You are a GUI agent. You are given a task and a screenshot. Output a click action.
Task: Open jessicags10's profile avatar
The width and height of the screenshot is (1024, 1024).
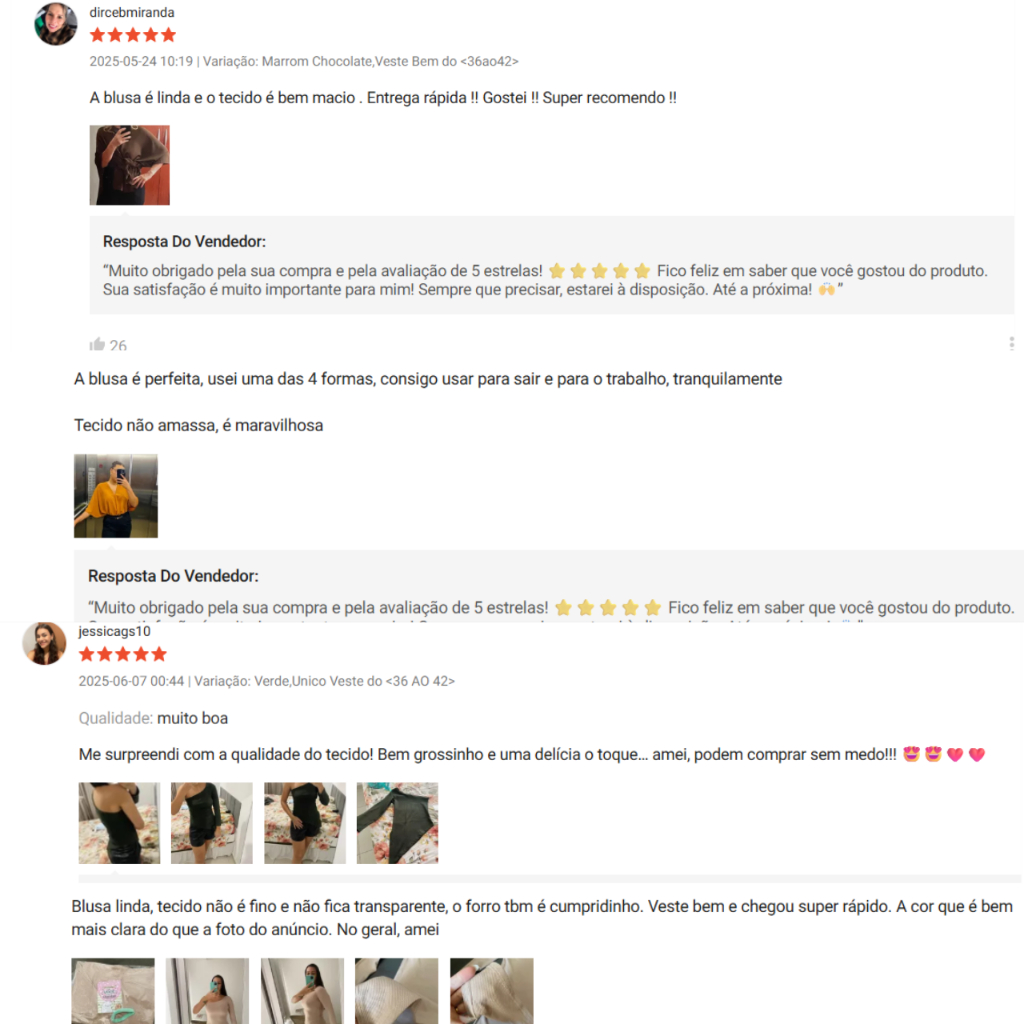tap(44, 643)
